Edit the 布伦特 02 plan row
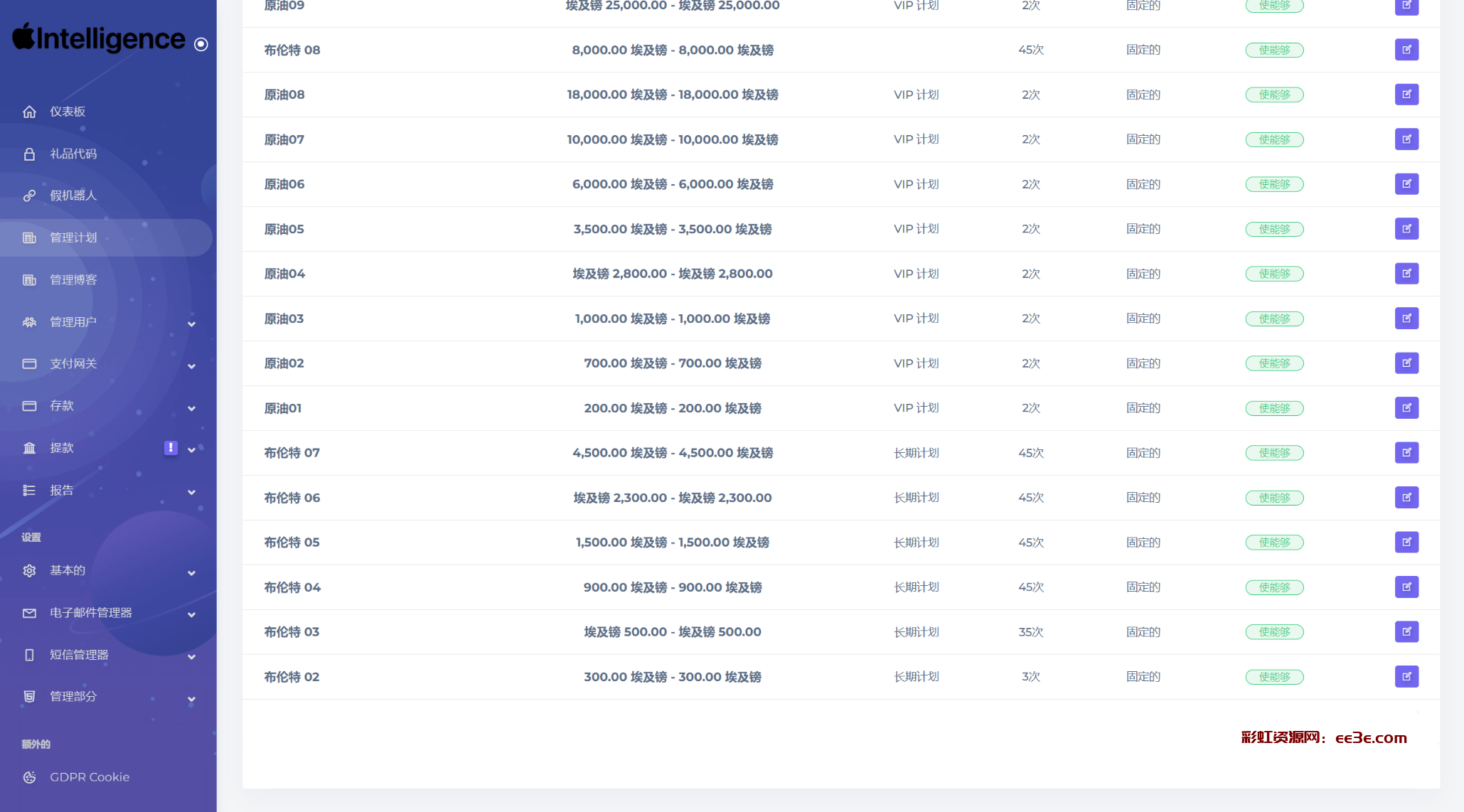 (1406, 677)
